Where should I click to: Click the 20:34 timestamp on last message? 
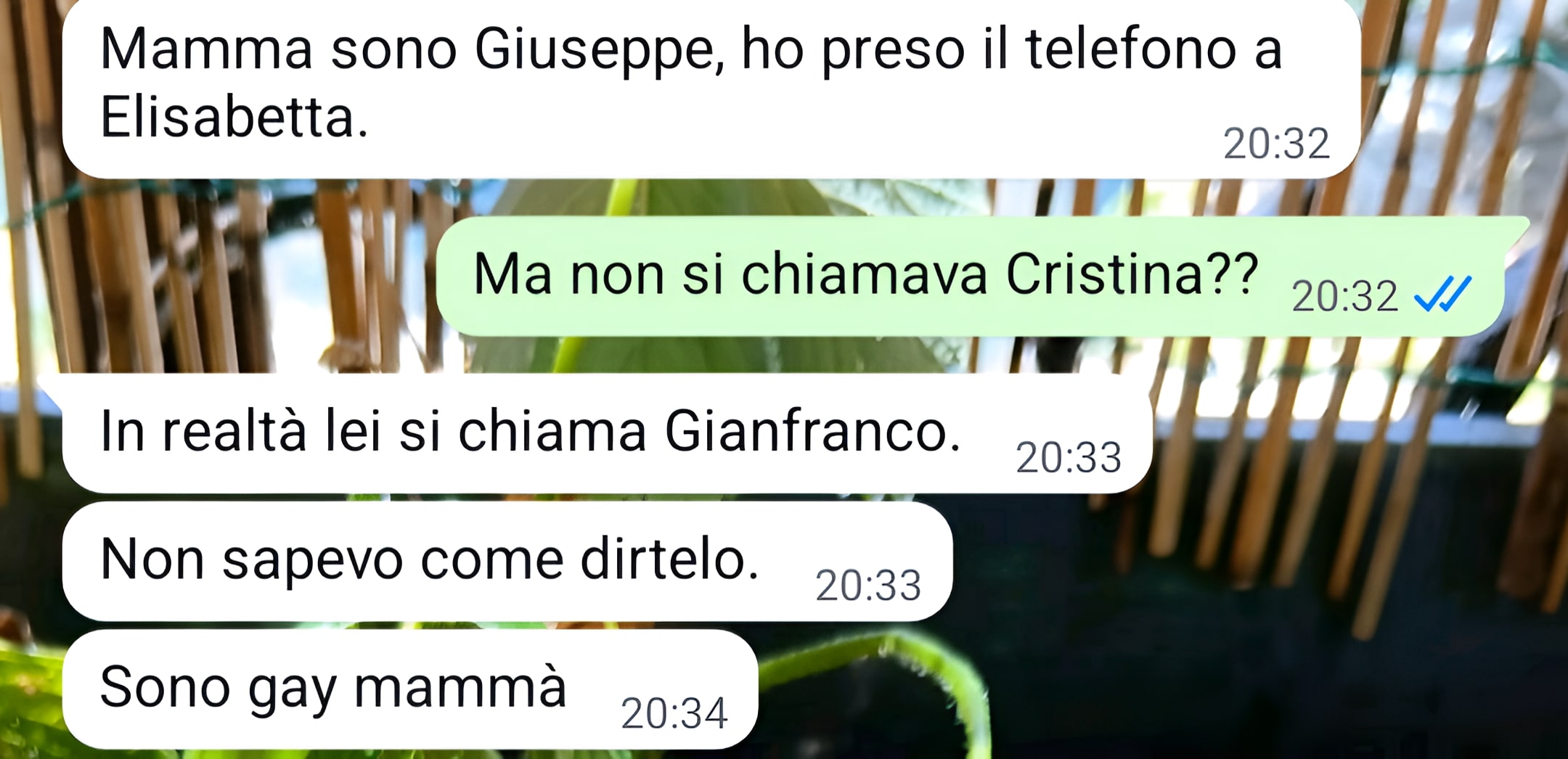[674, 713]
